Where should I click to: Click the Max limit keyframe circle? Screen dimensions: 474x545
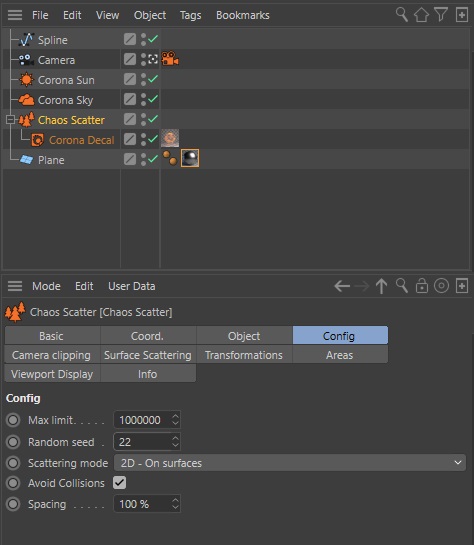pos(13,420)
